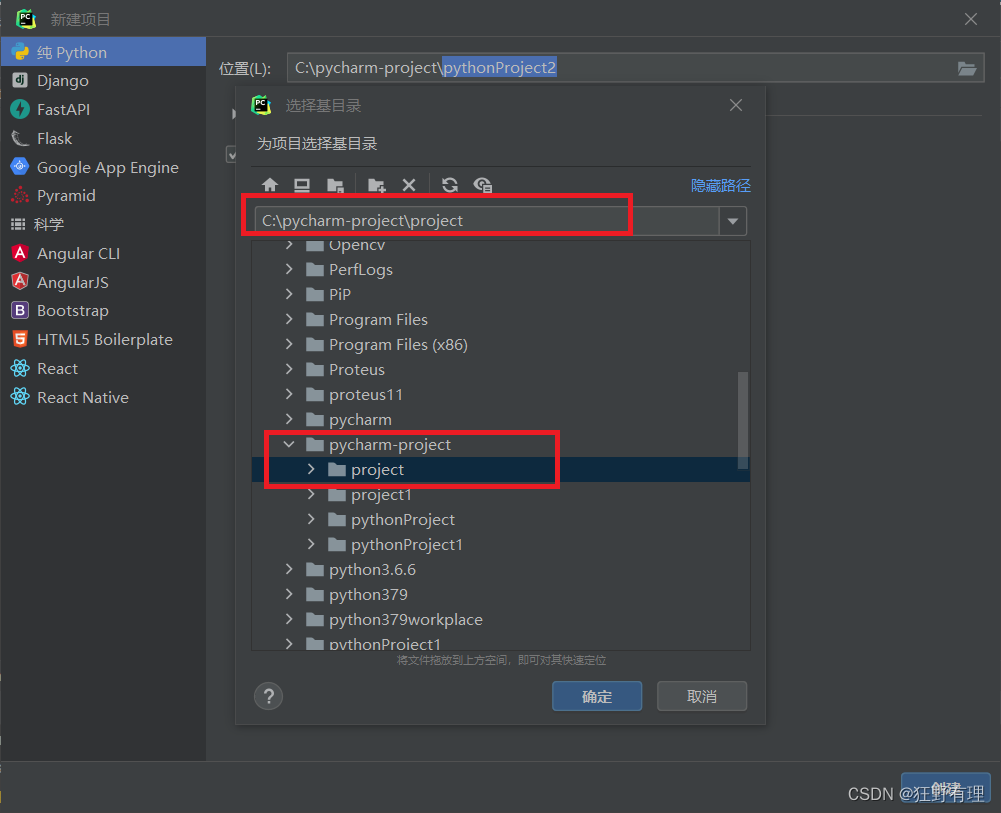Jump to desktop directory icon
Viewport: 1001px width, 813px height.
click(x=302, y=185)
